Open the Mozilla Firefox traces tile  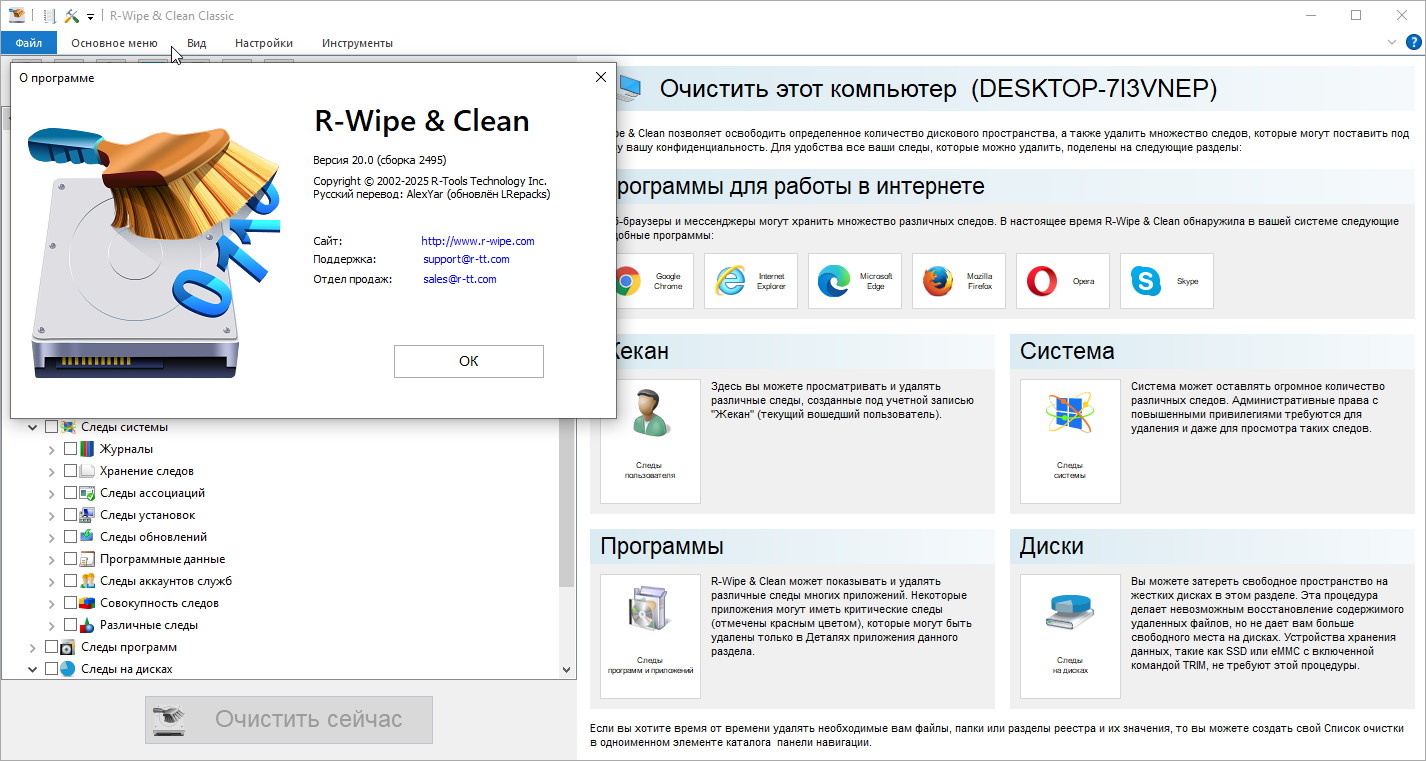[x=958, y=281]
